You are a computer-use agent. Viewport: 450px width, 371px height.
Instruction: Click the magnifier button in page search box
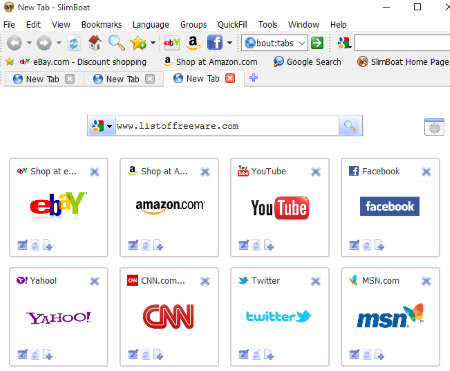click(x=350, y=126)
